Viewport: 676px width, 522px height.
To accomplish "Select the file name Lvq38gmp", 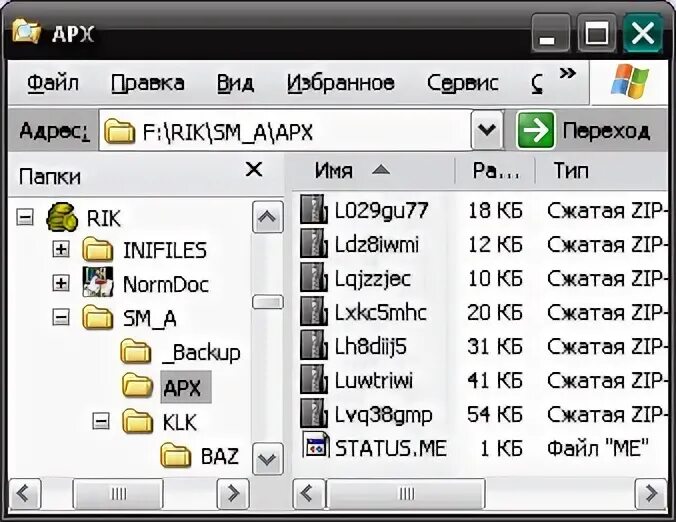I will coord(383,416).
